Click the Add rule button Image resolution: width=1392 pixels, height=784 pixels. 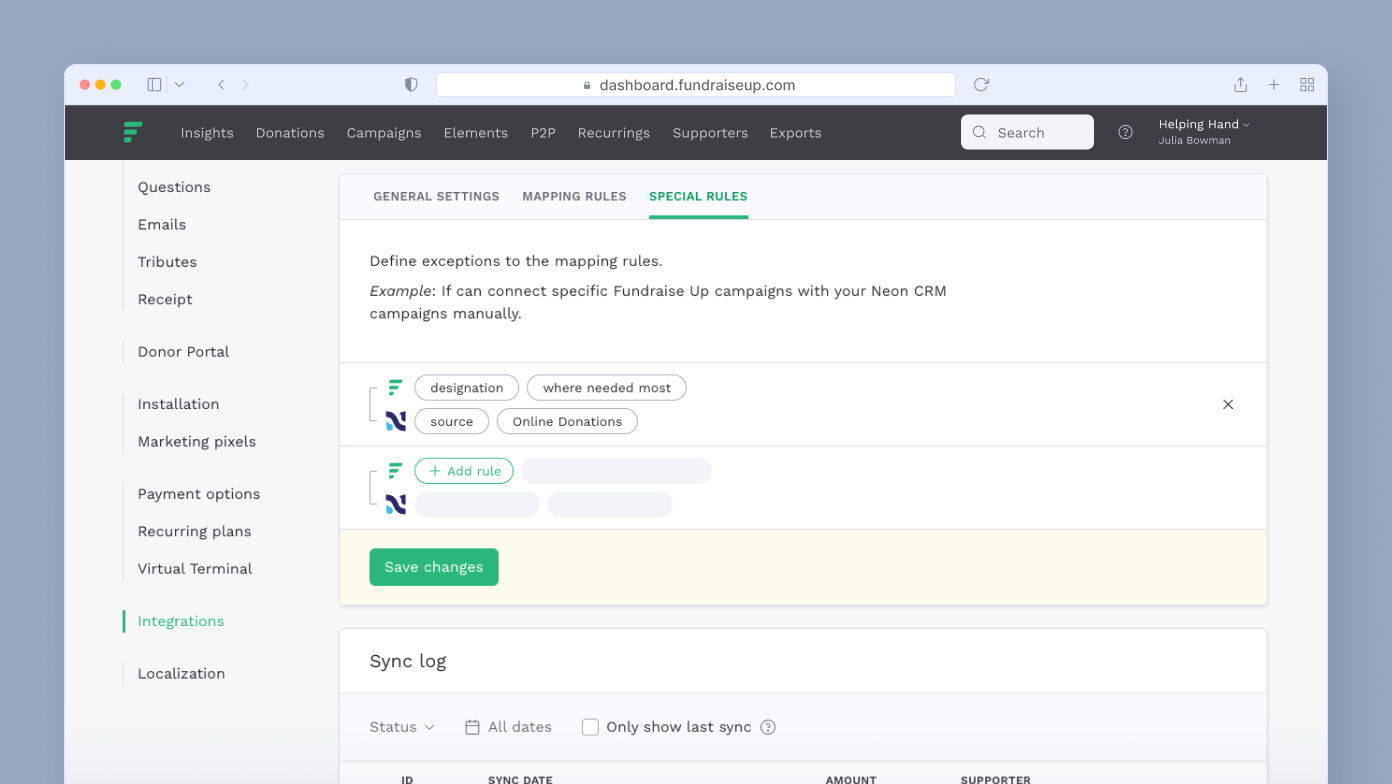coord(464,471)
